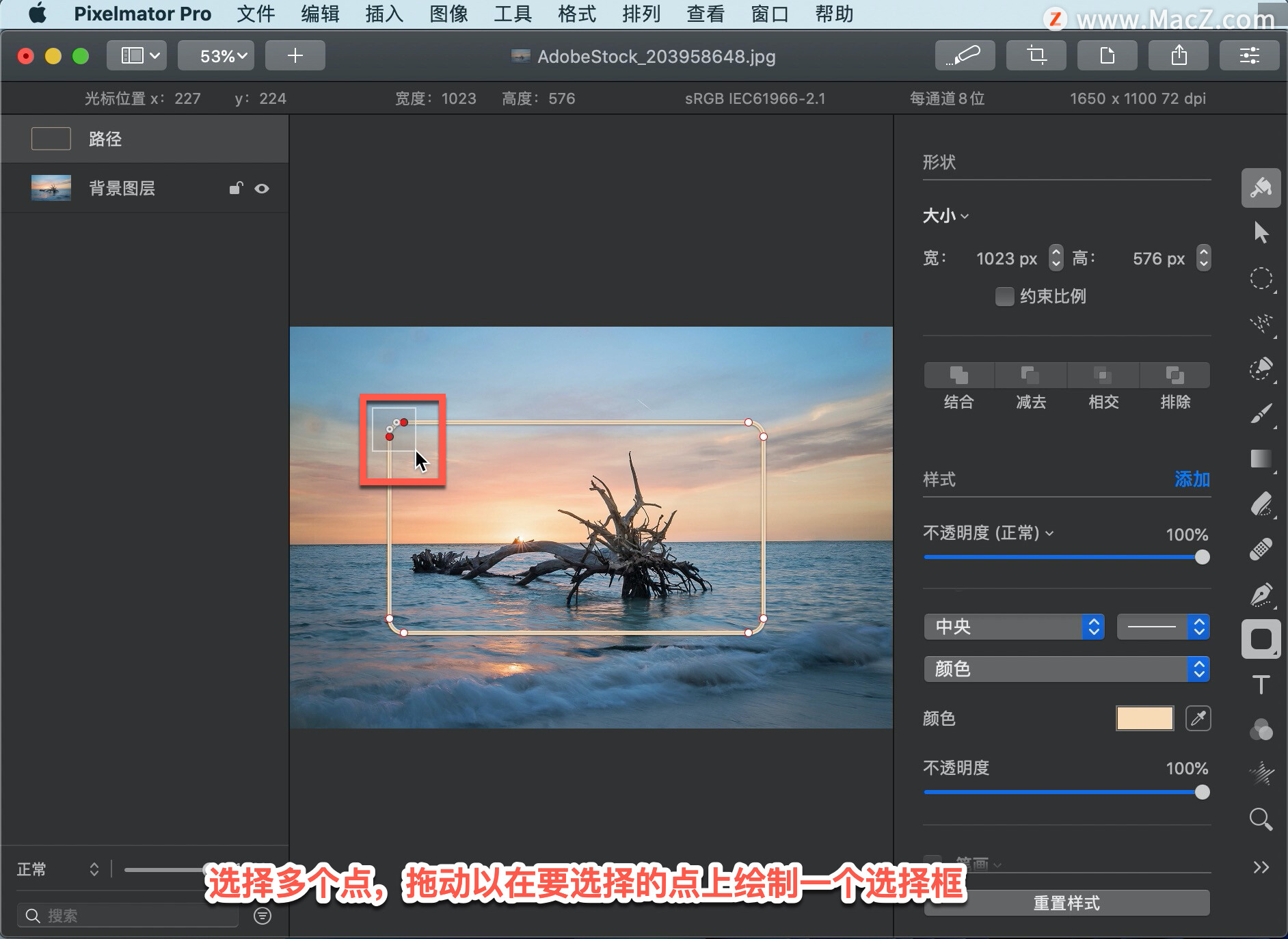This screenshot has width=1288, height=939.
Task: Open the 中央 stroke position dropdown
Action: 1013,627
